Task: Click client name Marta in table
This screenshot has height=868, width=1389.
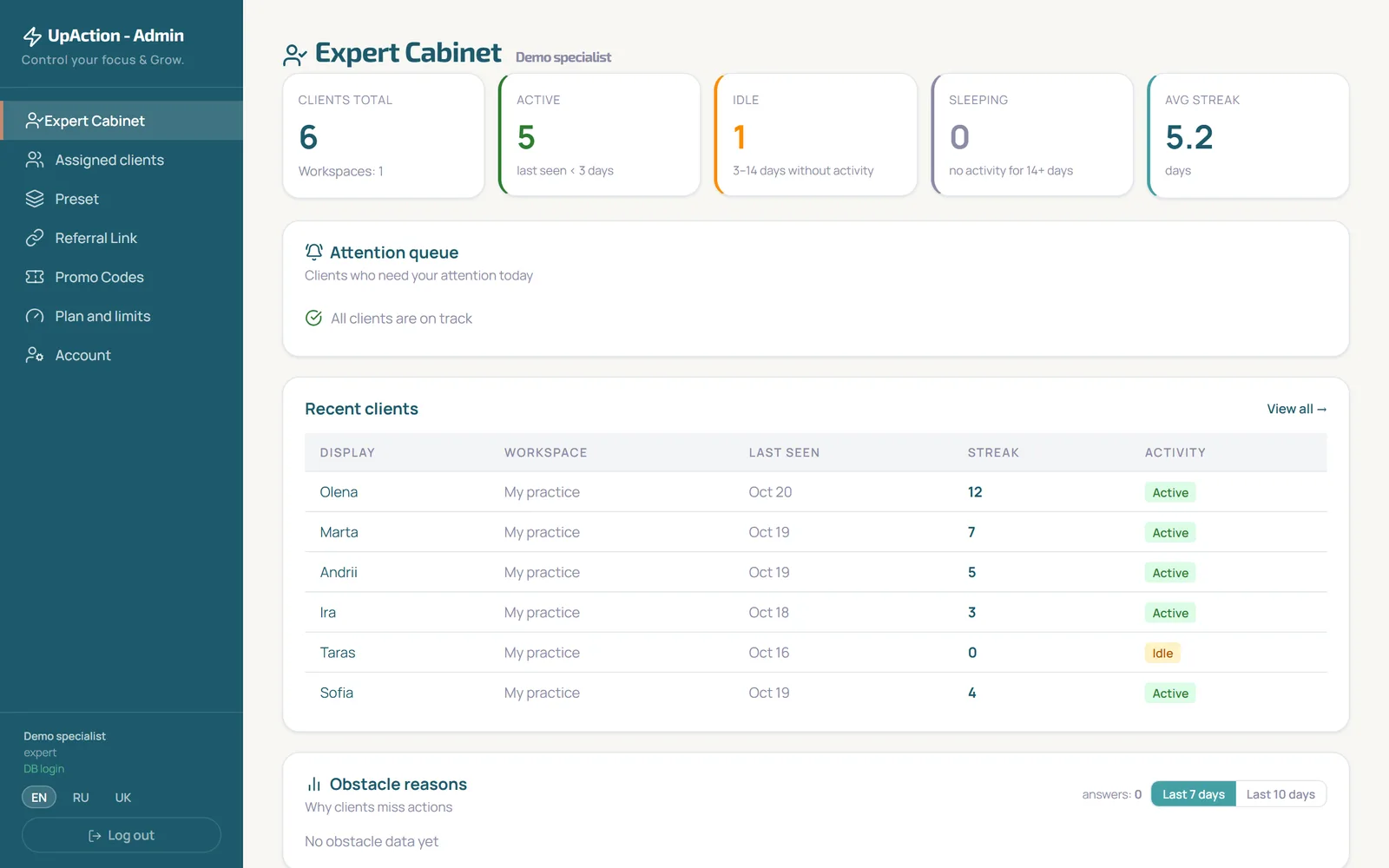Action: pos(339,532)
